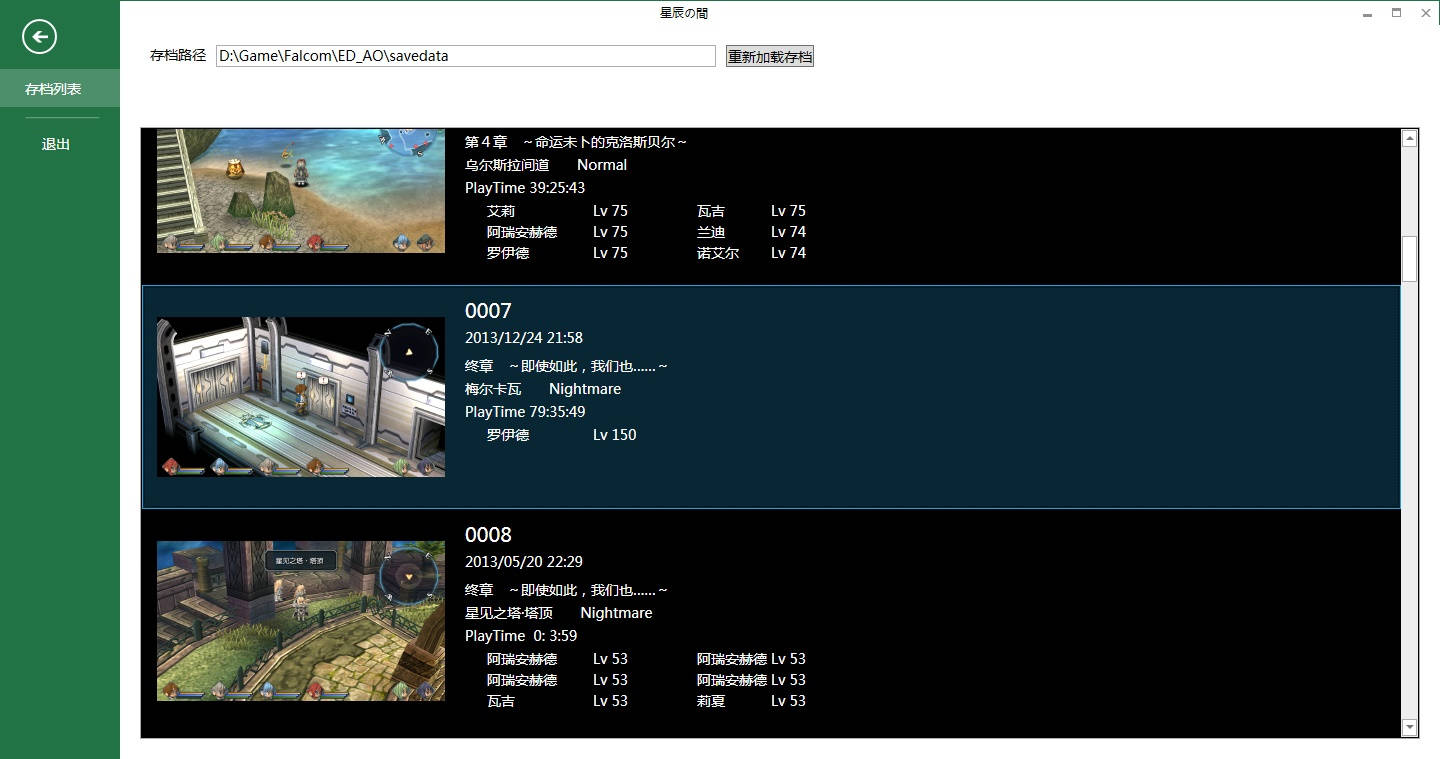Click date 2013/12/24 21:58
This screenshot has width=1440, height=759.
pos(524,338)
